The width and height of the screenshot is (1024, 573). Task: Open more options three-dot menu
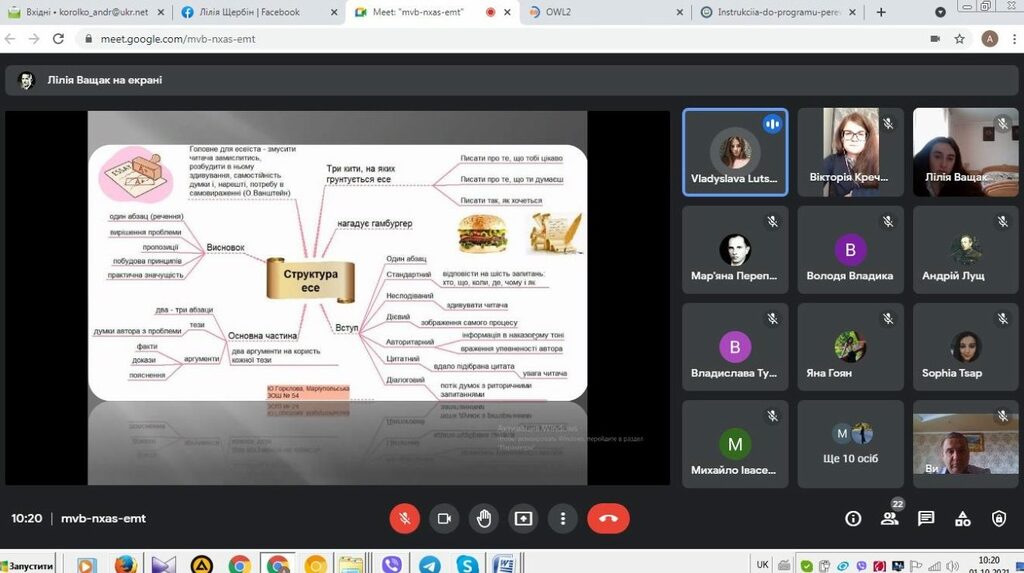563,518
